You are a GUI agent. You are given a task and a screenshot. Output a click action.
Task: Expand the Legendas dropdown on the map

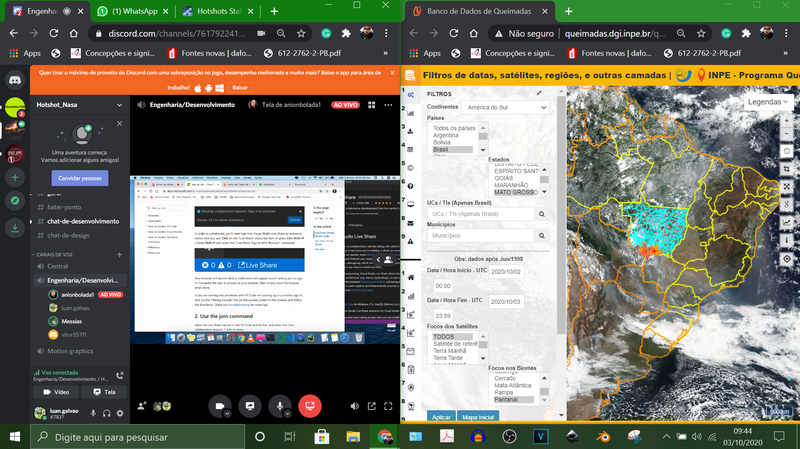768,102
